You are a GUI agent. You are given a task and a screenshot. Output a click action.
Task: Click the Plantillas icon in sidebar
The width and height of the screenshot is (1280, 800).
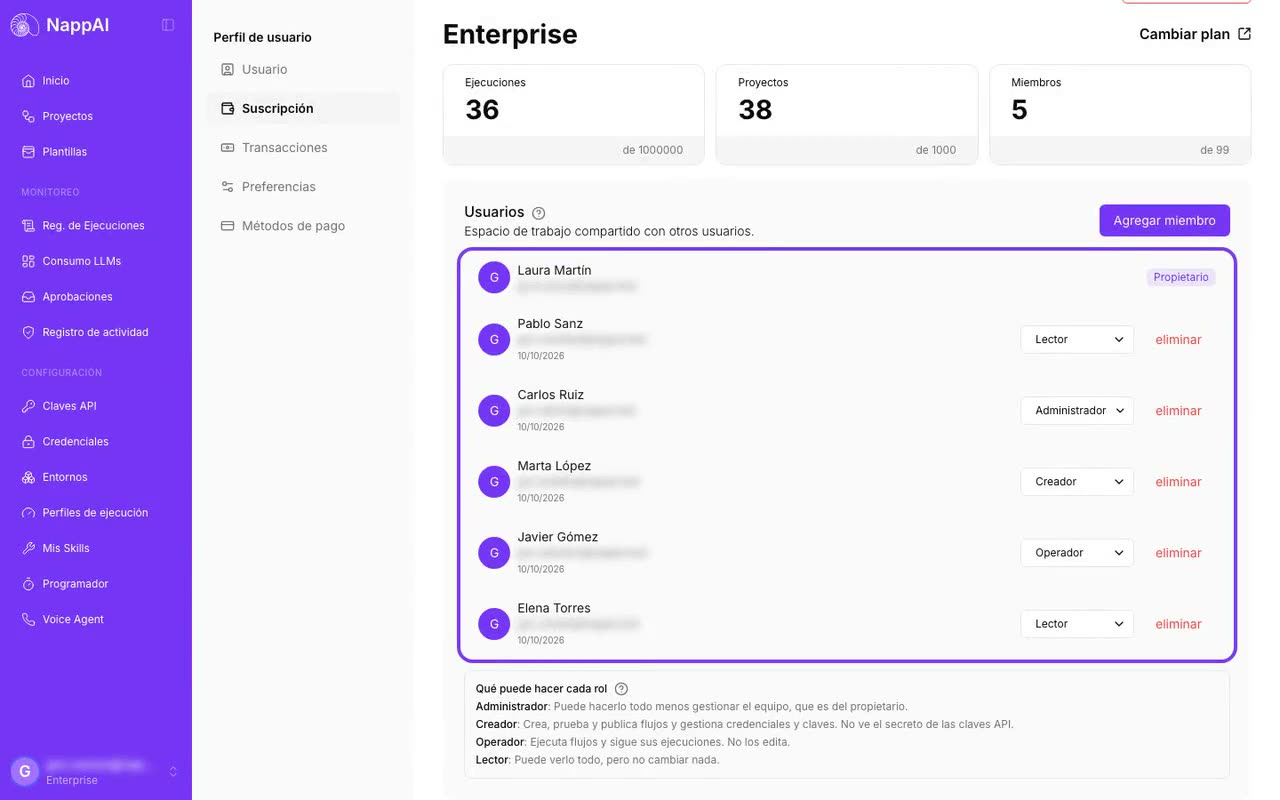point(28,152)
